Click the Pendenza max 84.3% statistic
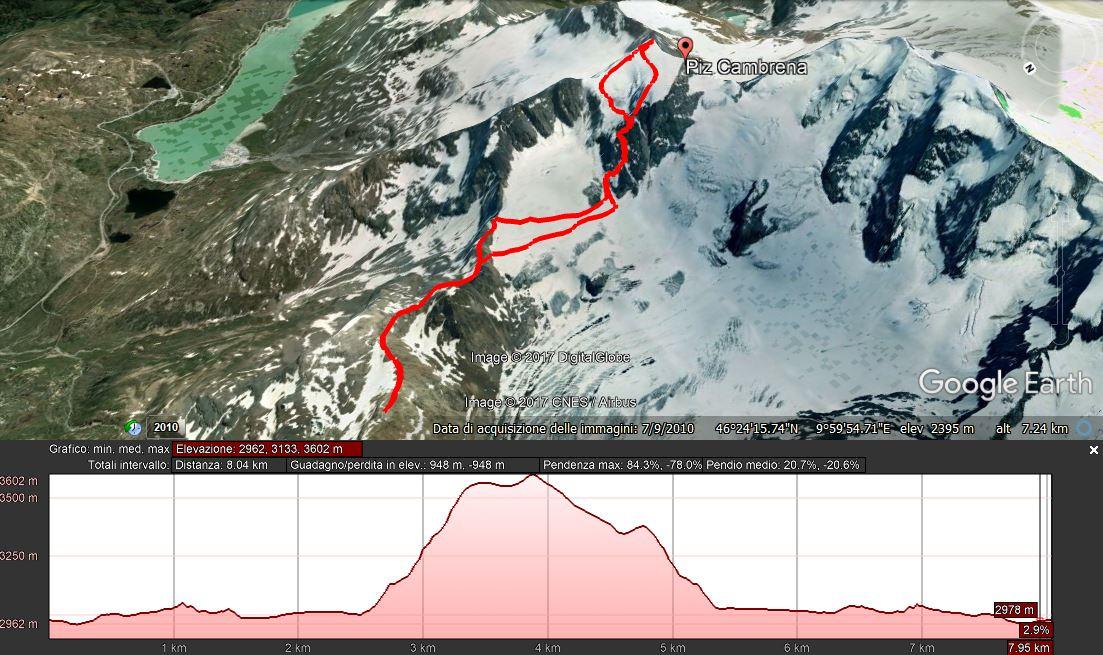The image size is (1103, 655). 623,465
